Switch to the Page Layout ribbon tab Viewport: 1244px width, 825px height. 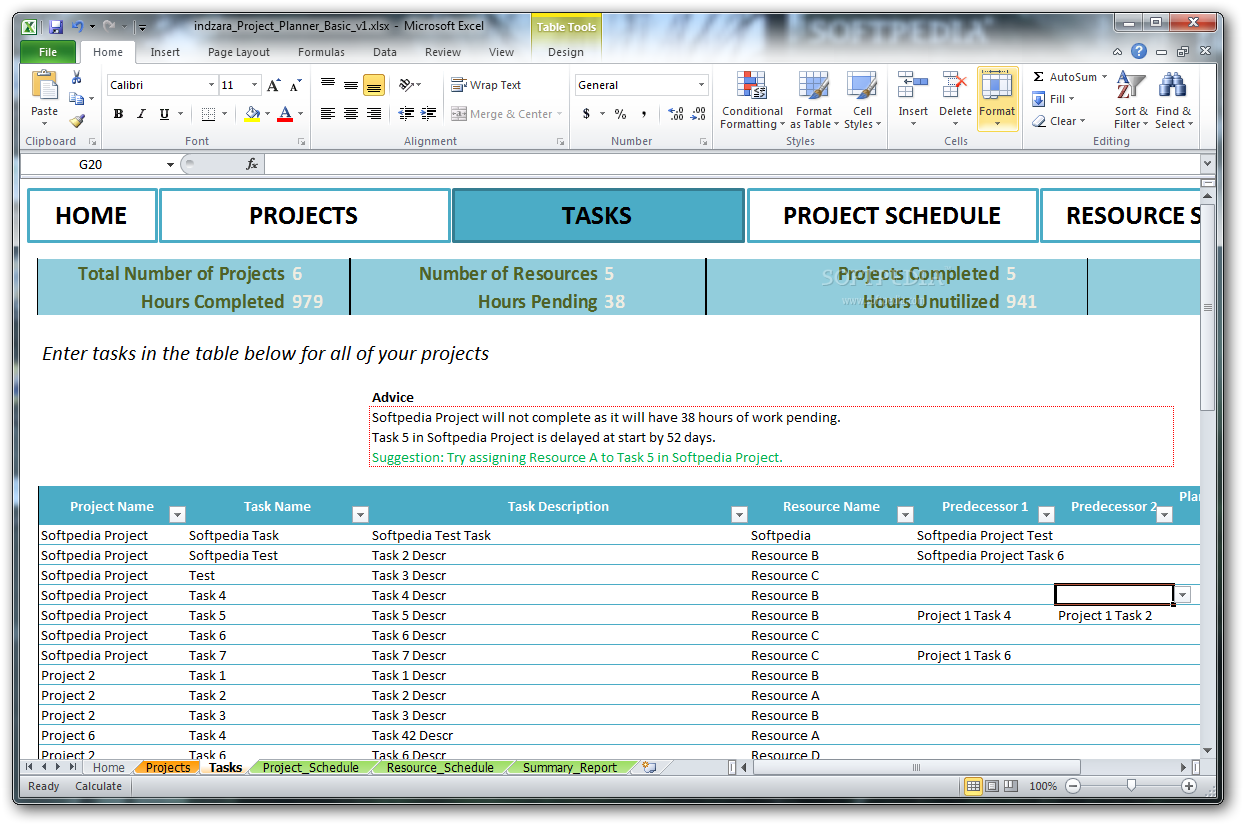point(239,52)
